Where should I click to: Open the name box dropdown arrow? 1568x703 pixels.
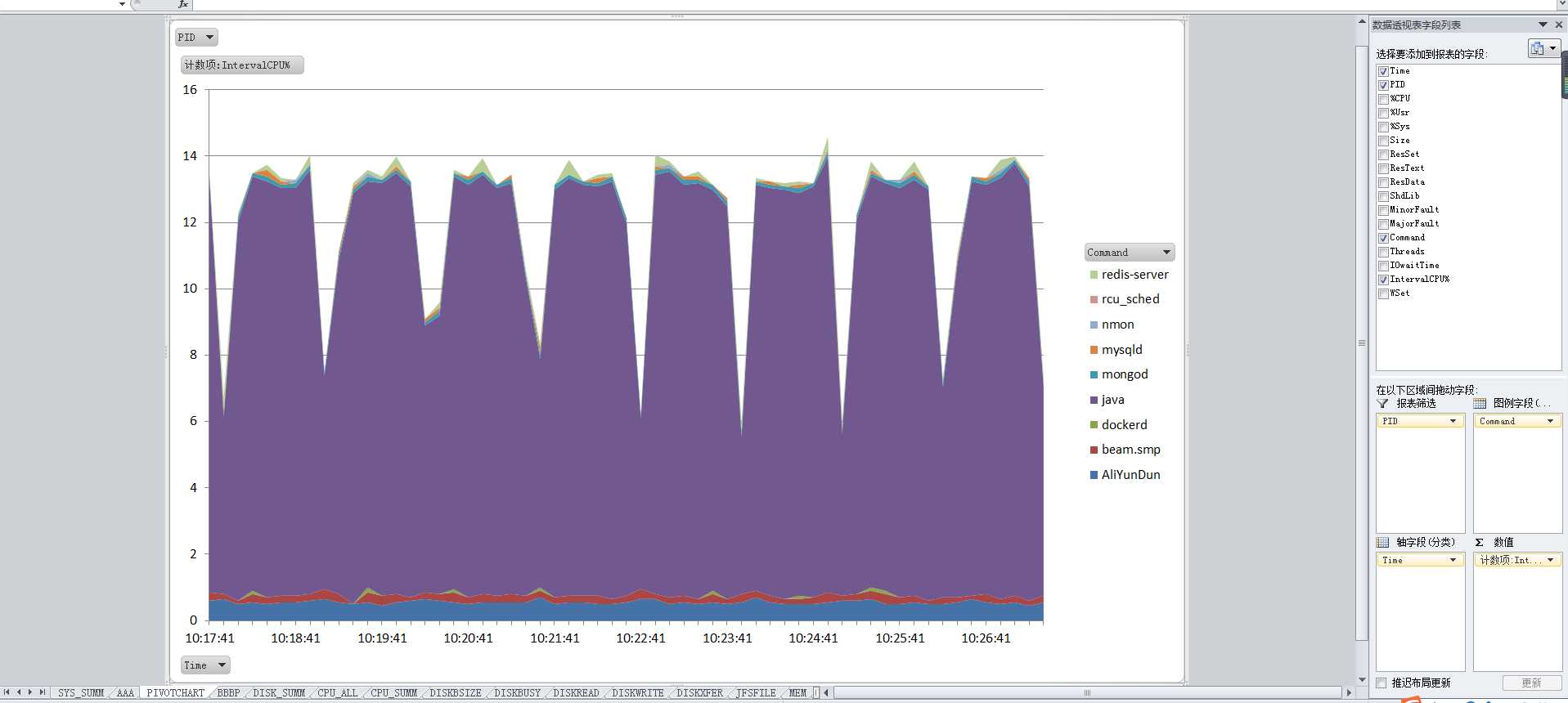pos(122,4)
